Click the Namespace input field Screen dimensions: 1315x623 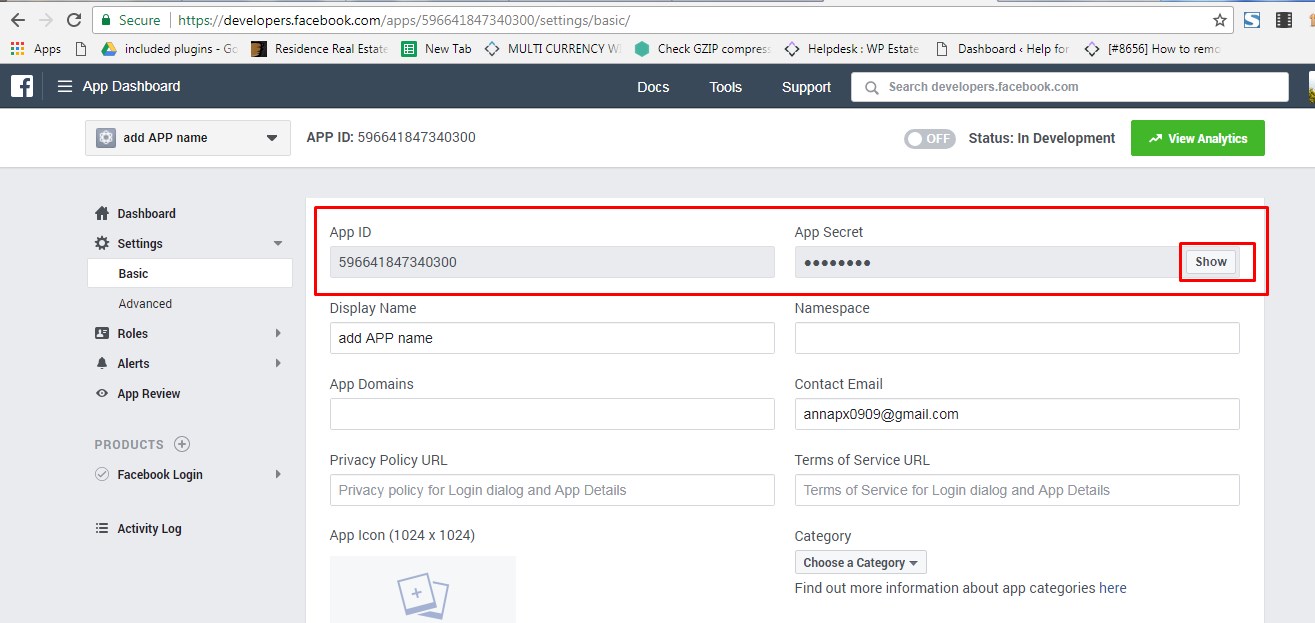click(1017, 338)
